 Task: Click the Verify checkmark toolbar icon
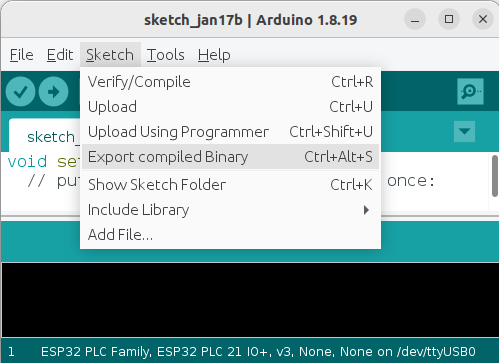pyautogui.click(x=20, y=91)
